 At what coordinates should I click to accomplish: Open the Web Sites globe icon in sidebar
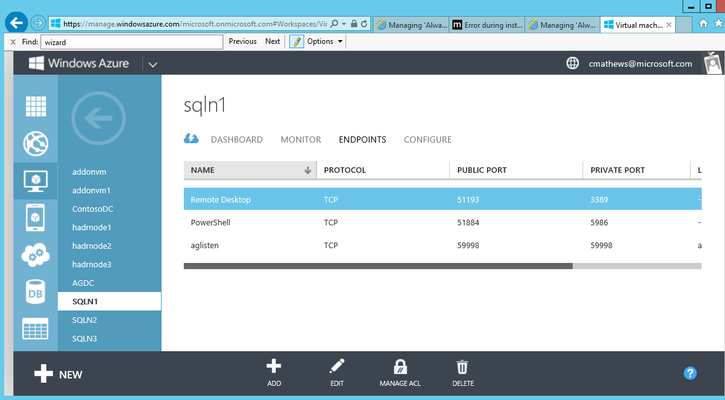tap(36, 143)
